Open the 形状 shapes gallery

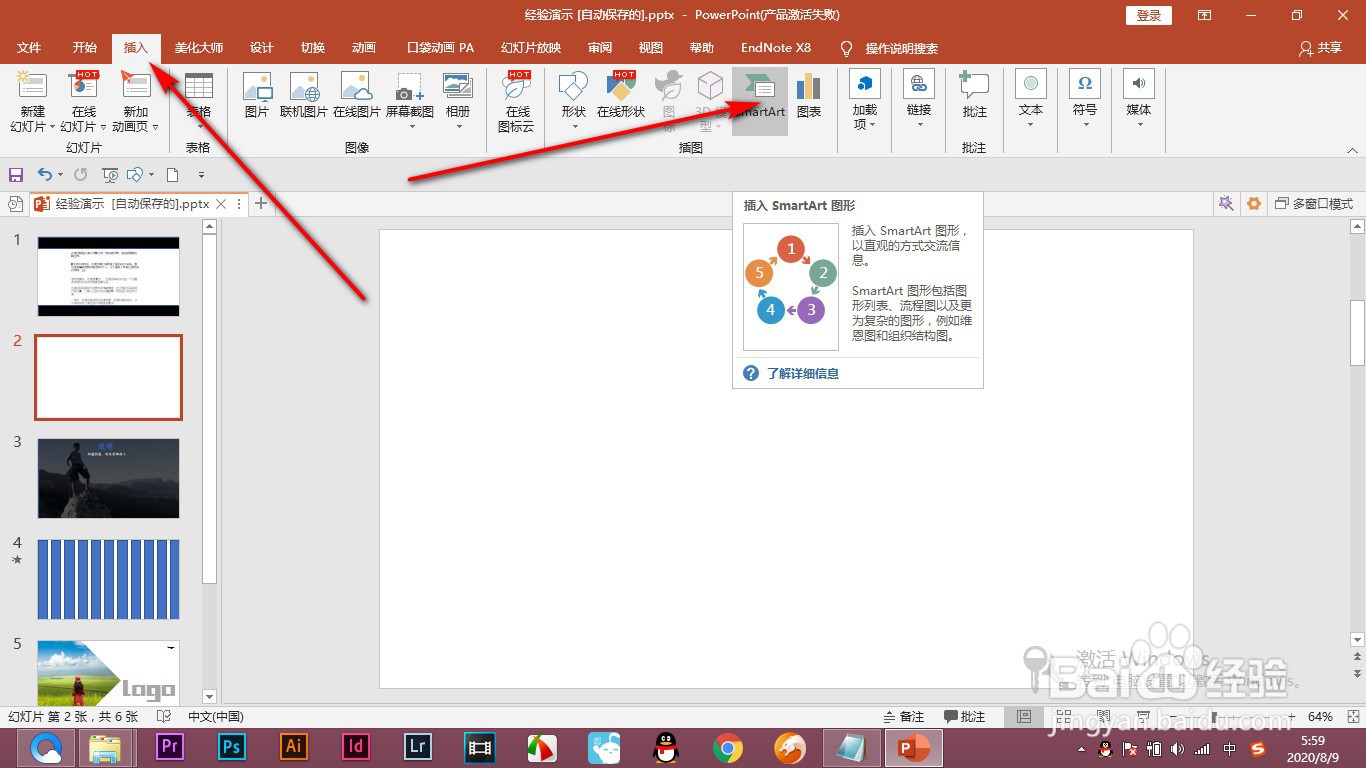click(x=574, y=100)
